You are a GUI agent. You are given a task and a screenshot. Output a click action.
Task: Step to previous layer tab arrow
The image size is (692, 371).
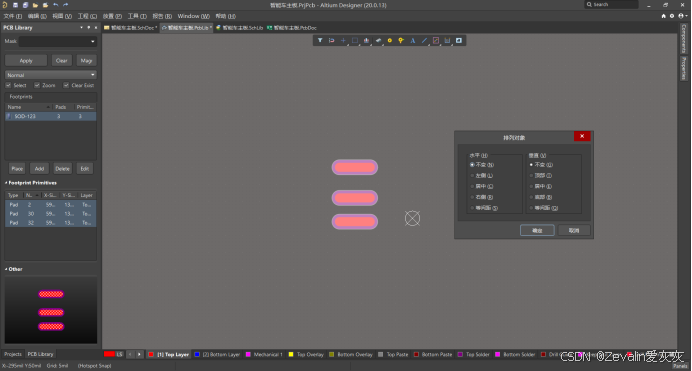click(x=130, y=354)
